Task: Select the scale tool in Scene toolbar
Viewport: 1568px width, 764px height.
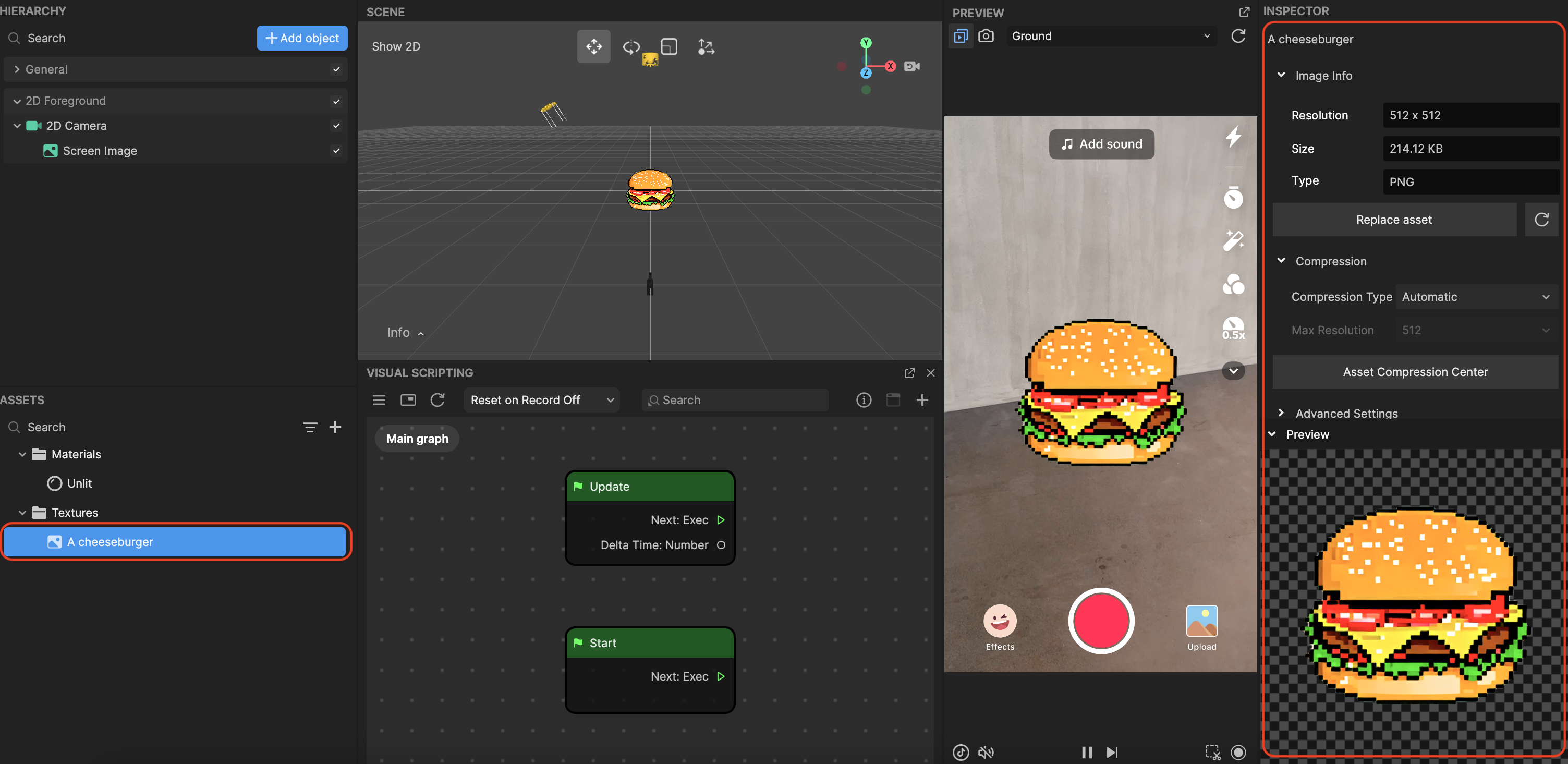Action: pyautogui.click(x=669, y=46)
